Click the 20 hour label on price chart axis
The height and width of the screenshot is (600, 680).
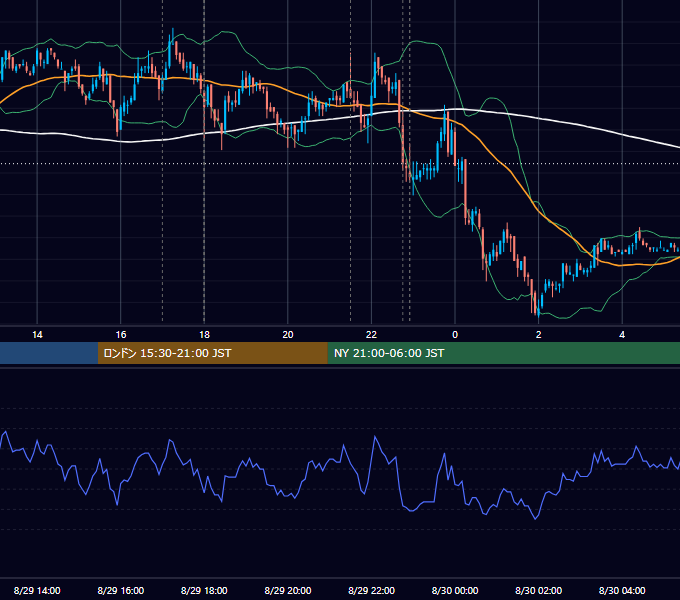(288, 335)
